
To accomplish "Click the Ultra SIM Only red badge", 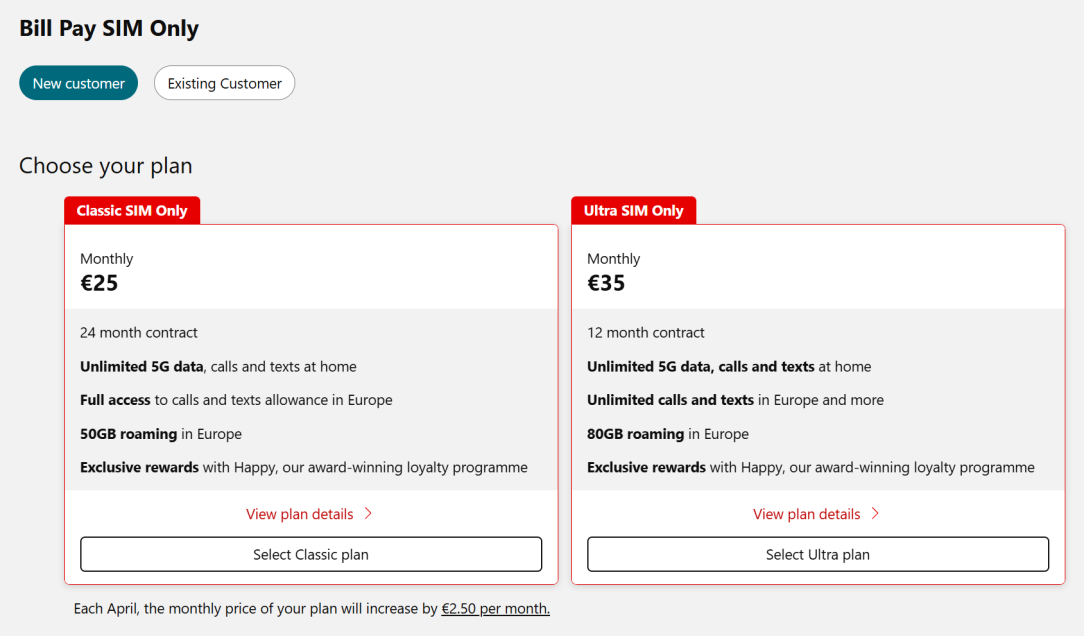I will (x=633, y=211).
